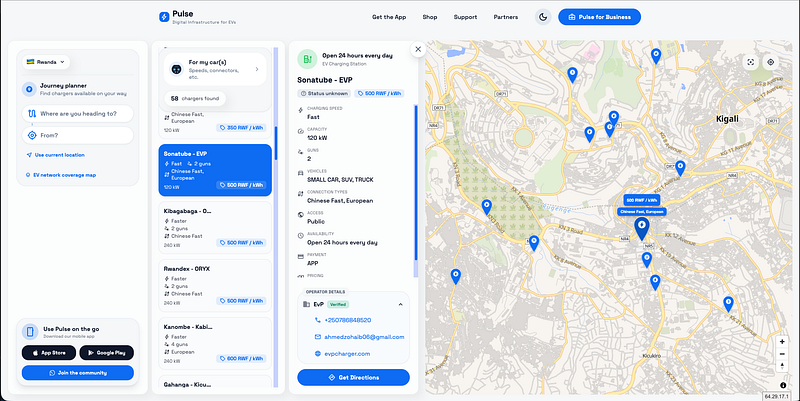Click the access globe icon

[301, 215]
